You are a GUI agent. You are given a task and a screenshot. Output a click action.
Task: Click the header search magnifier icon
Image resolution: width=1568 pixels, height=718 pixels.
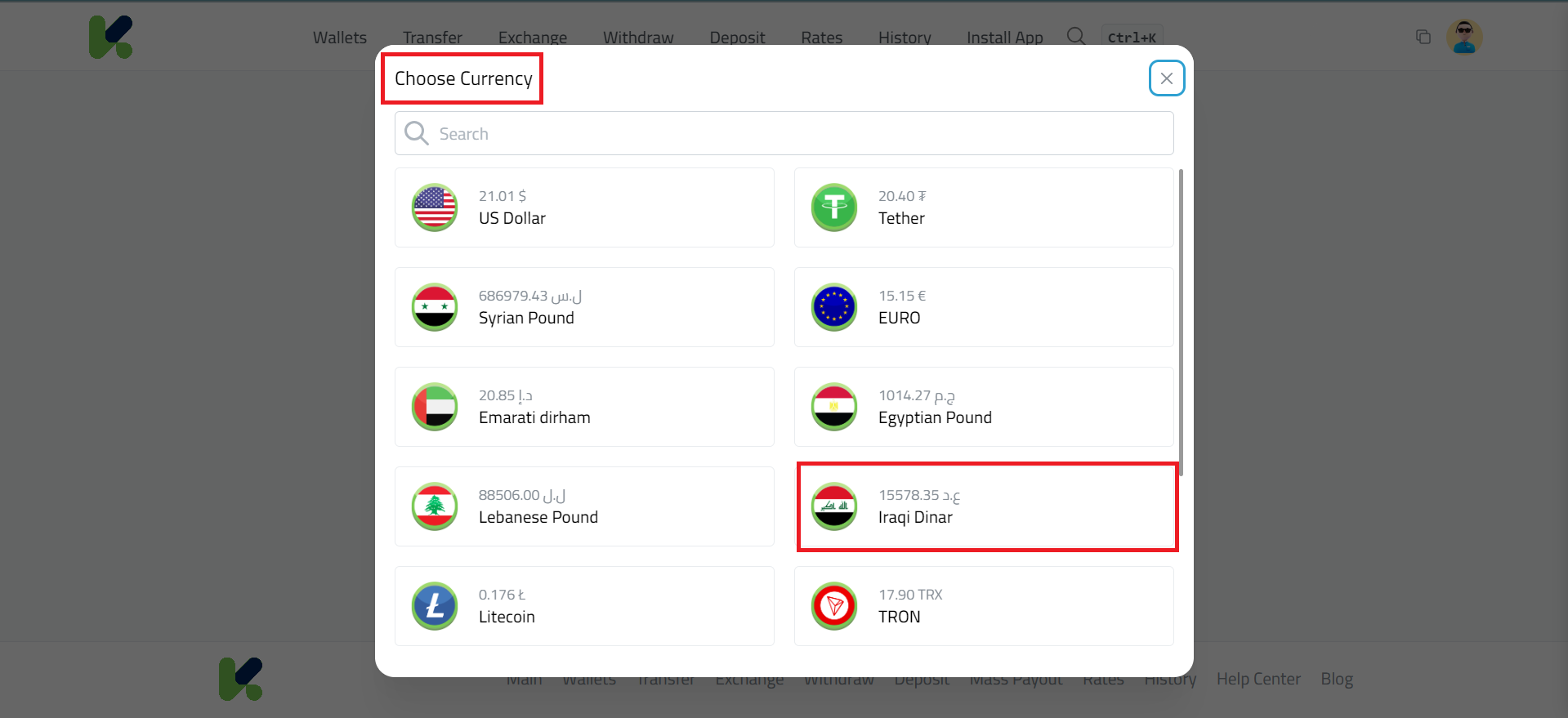pyautogui.click(x=1076, y=37)
